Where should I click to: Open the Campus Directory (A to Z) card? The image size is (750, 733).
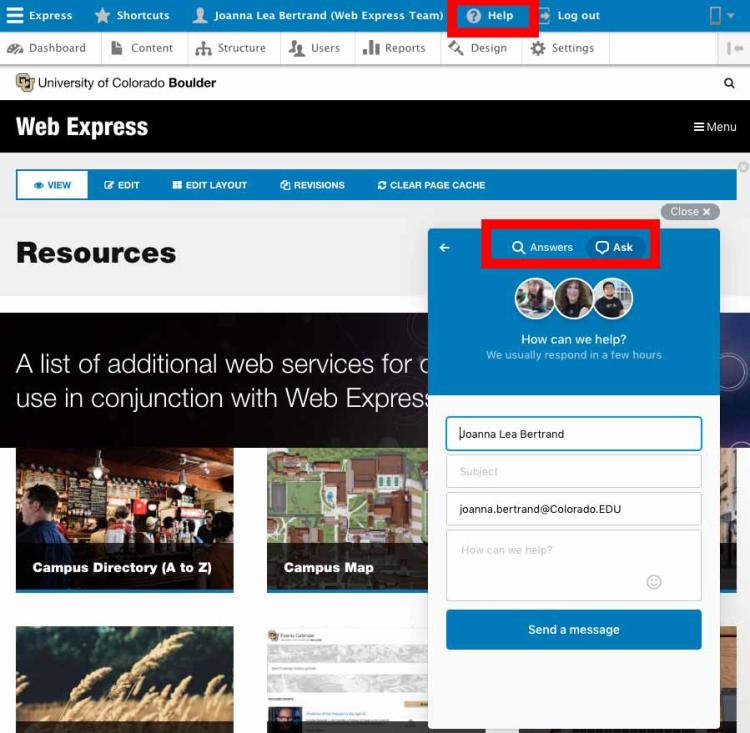click(124, 520)
